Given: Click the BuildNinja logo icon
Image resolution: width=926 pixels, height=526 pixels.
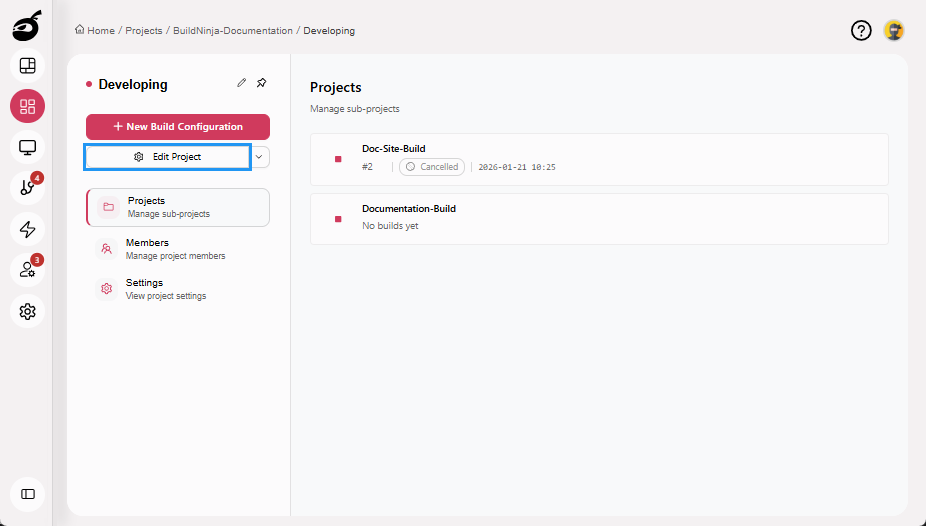Looking at the screenshot, I should [27, 24].
